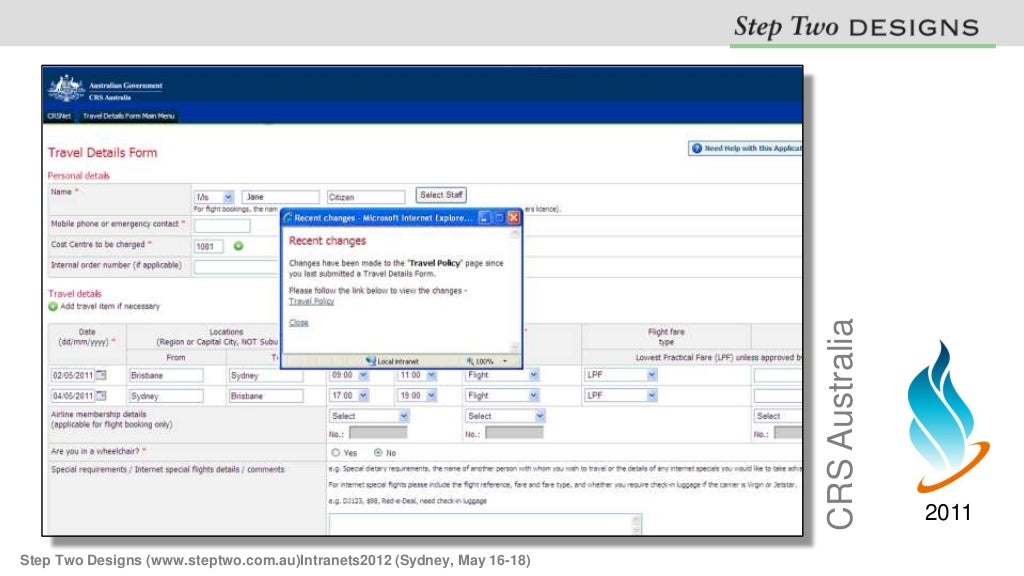Image resolution: width=1024 pixels, height=576 pixels.
Task: Open the 19:00 time dropdown
Action: tap(431, 396)
